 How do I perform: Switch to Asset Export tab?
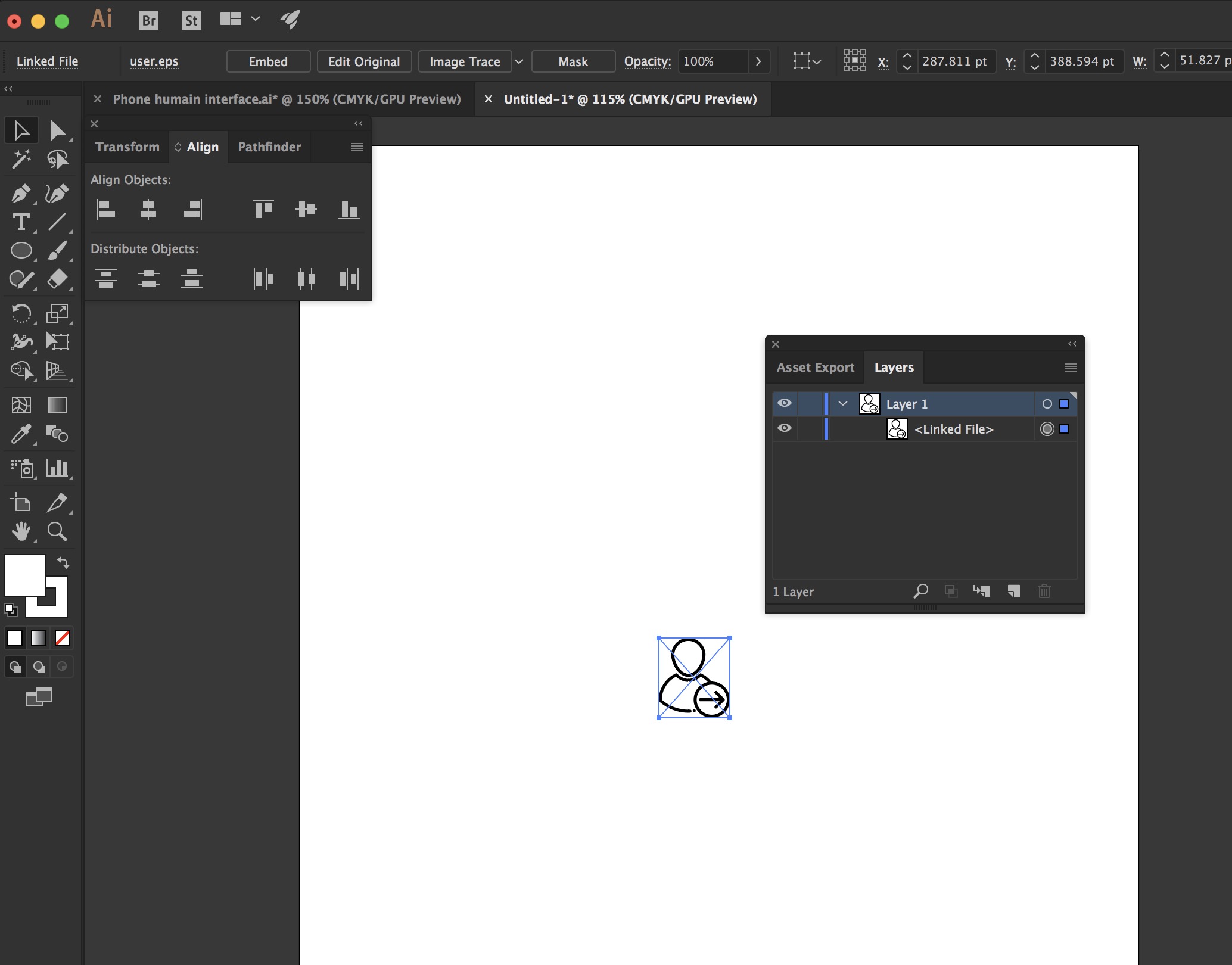click(815, 367)
